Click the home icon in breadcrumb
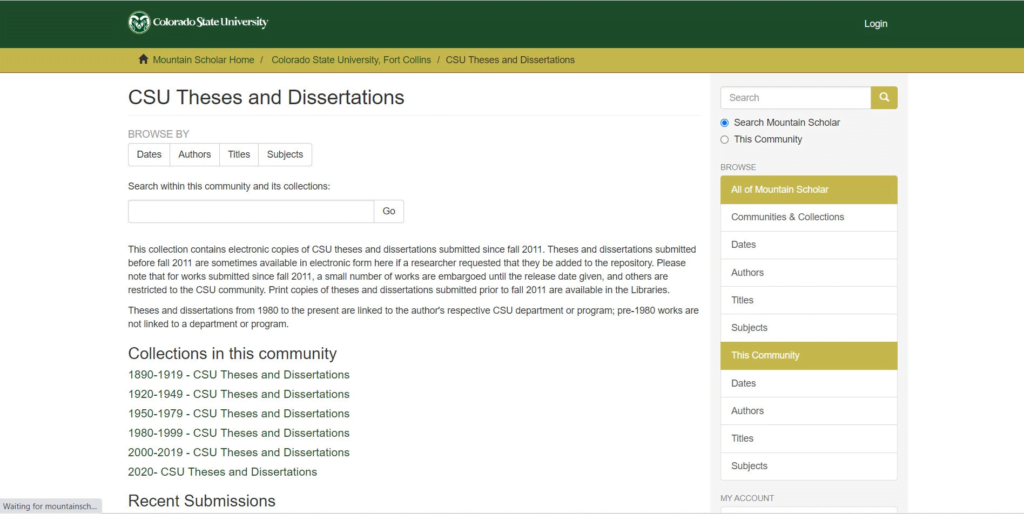This screenshot has width=1024, height=514. point(143,59)
